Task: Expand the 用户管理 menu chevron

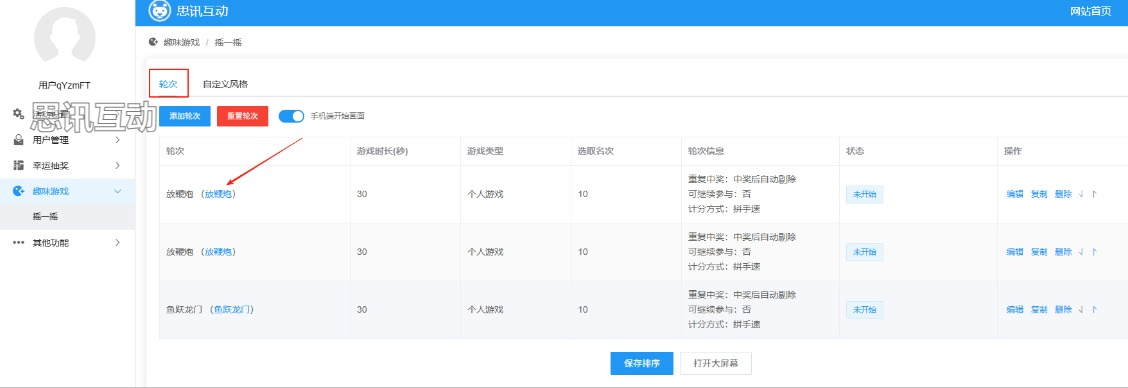Action: [118, 140]
